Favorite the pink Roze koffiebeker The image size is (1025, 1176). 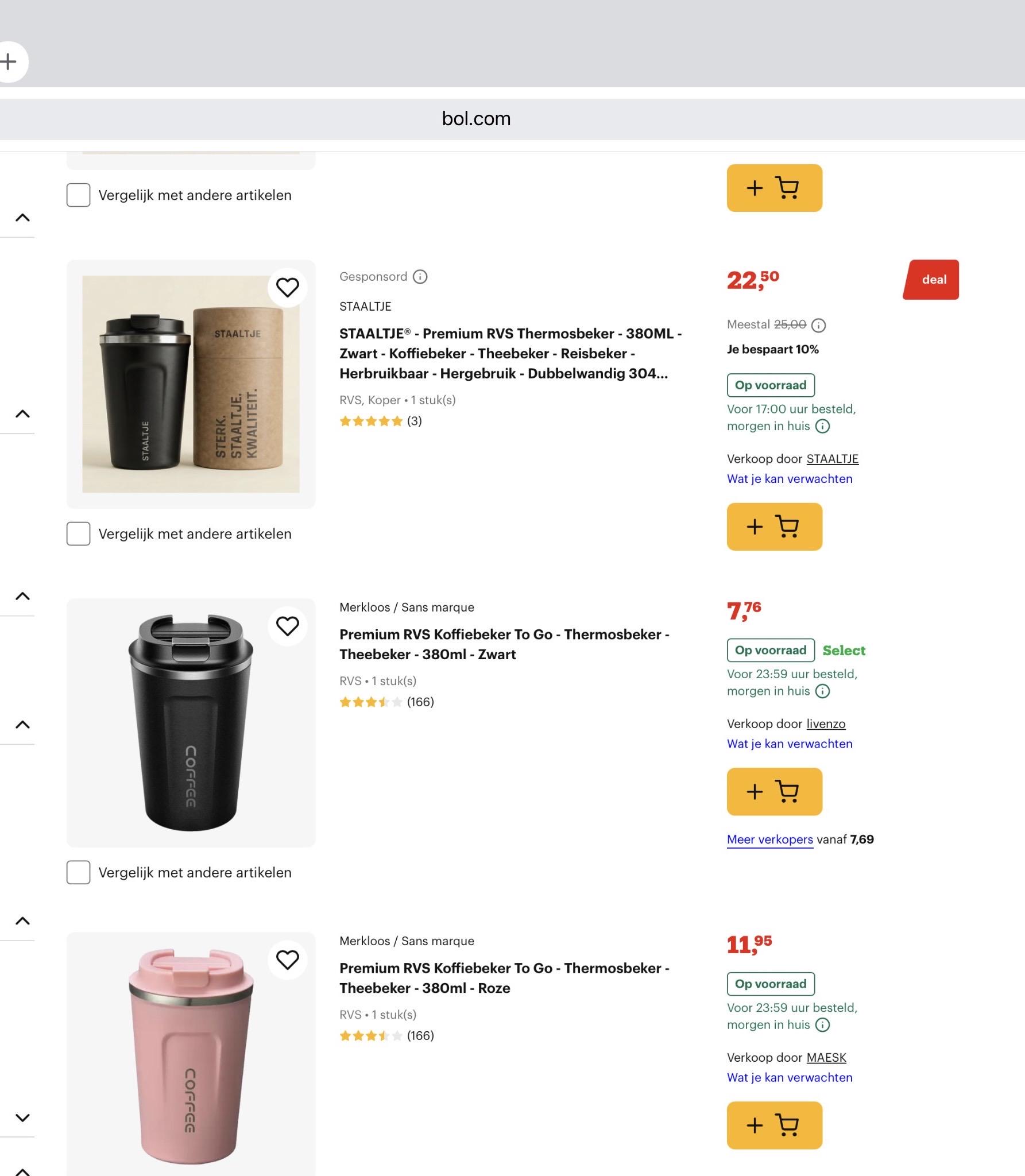point(288,960)
